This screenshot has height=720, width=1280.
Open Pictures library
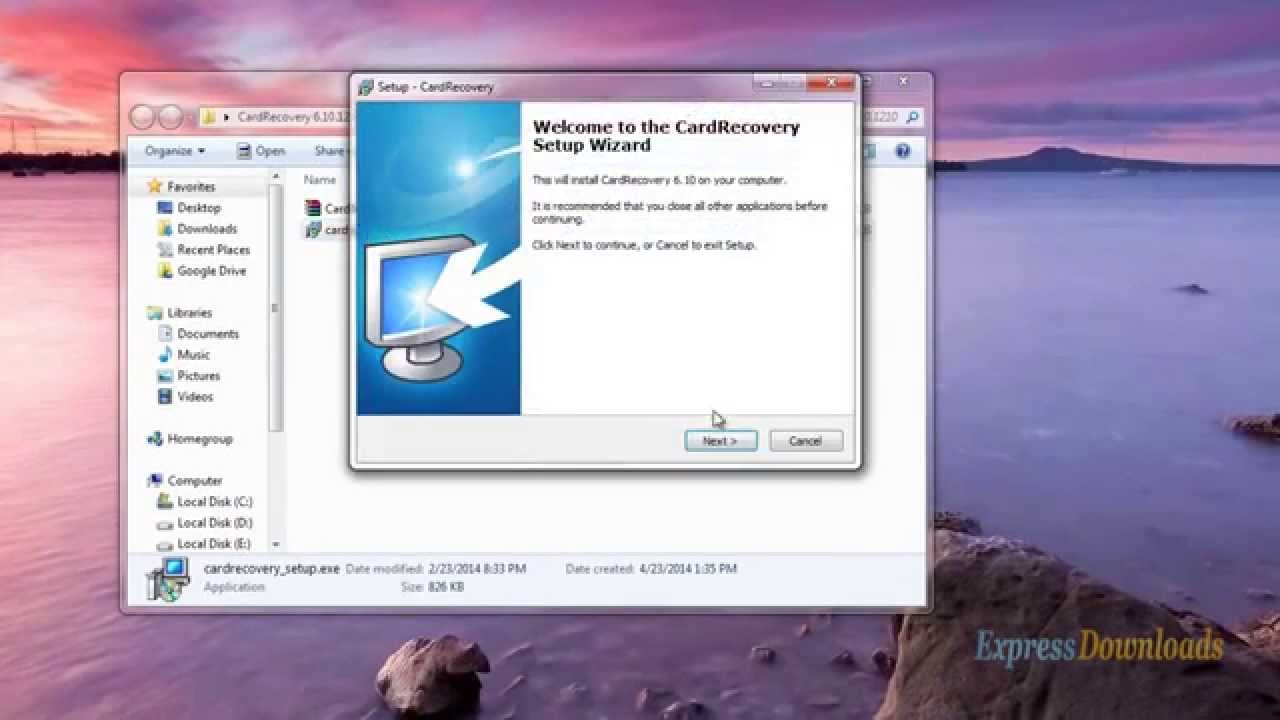[199, 376]
